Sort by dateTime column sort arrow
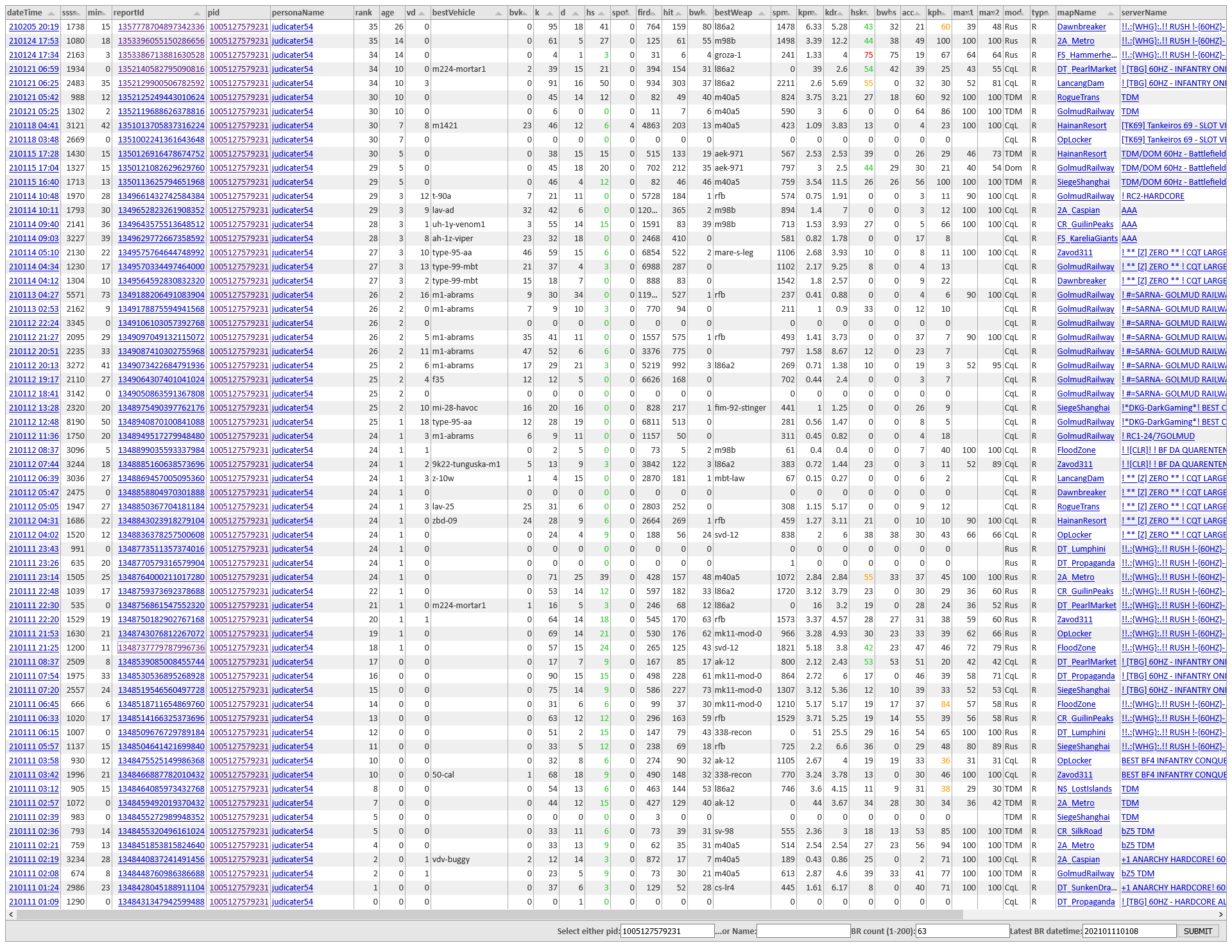 pos(51,13)
